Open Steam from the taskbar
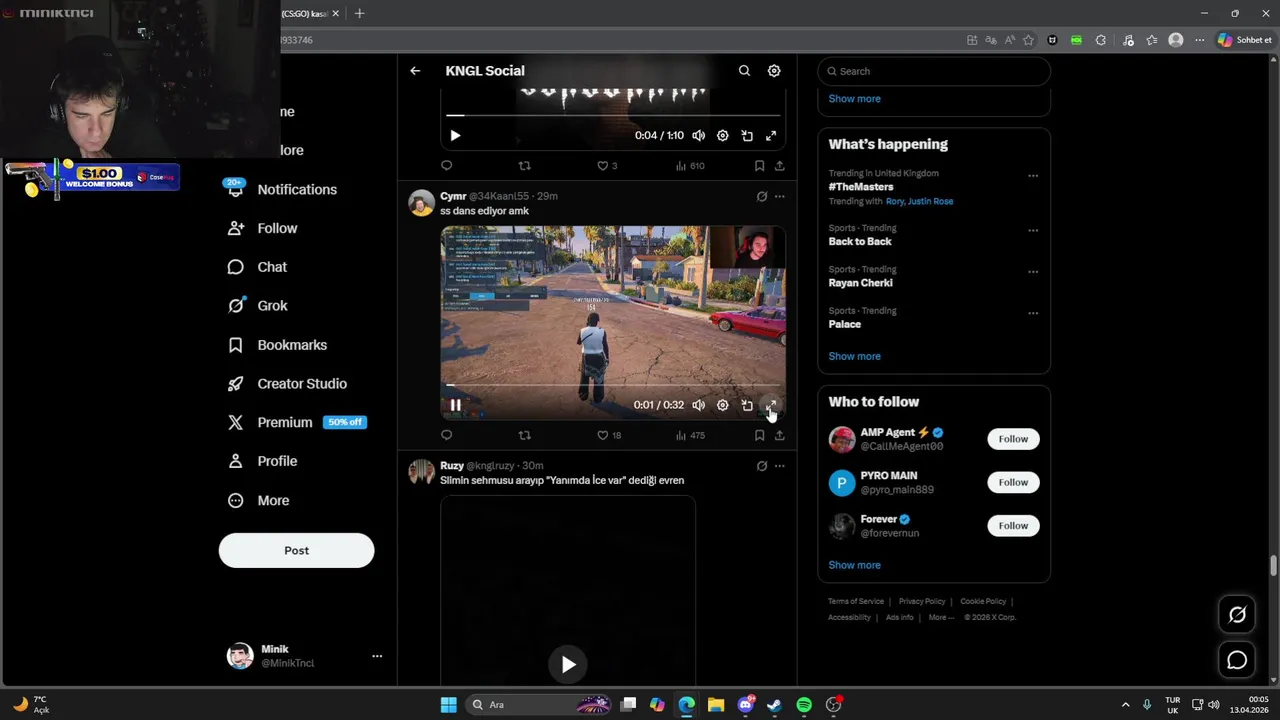The image size is (1280, 720). point(774,705)
